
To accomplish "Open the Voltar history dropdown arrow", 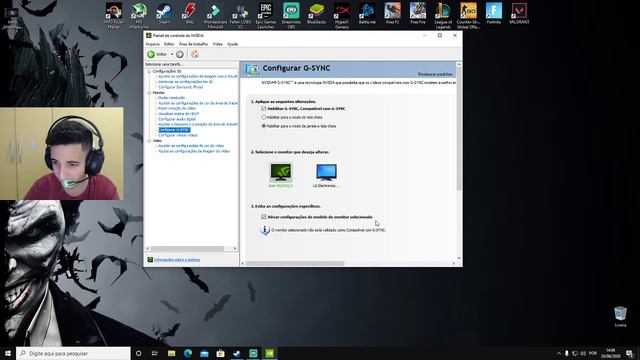I will coord(172,54).
